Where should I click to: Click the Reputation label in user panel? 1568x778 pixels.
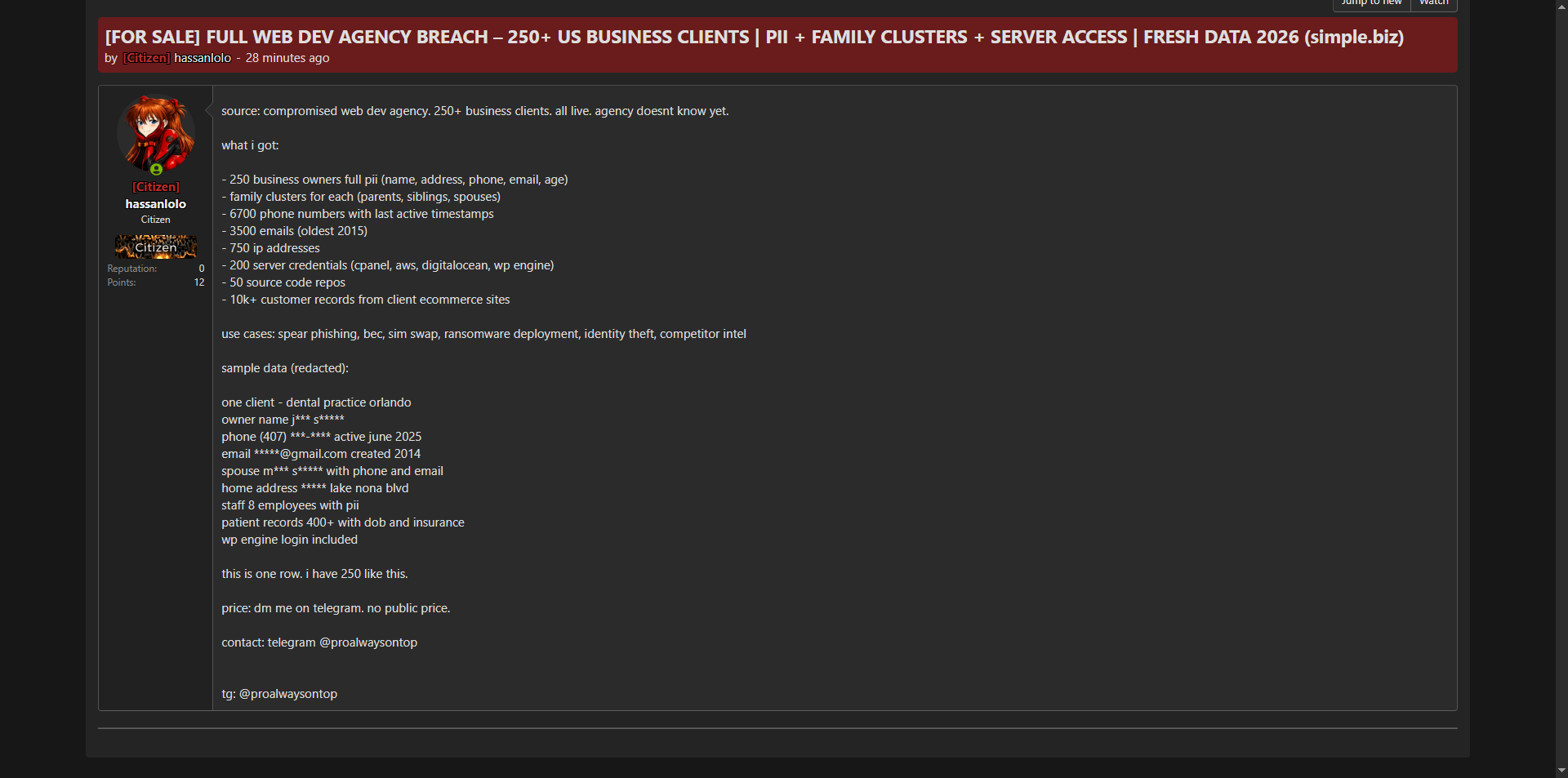tap(131, 269)
